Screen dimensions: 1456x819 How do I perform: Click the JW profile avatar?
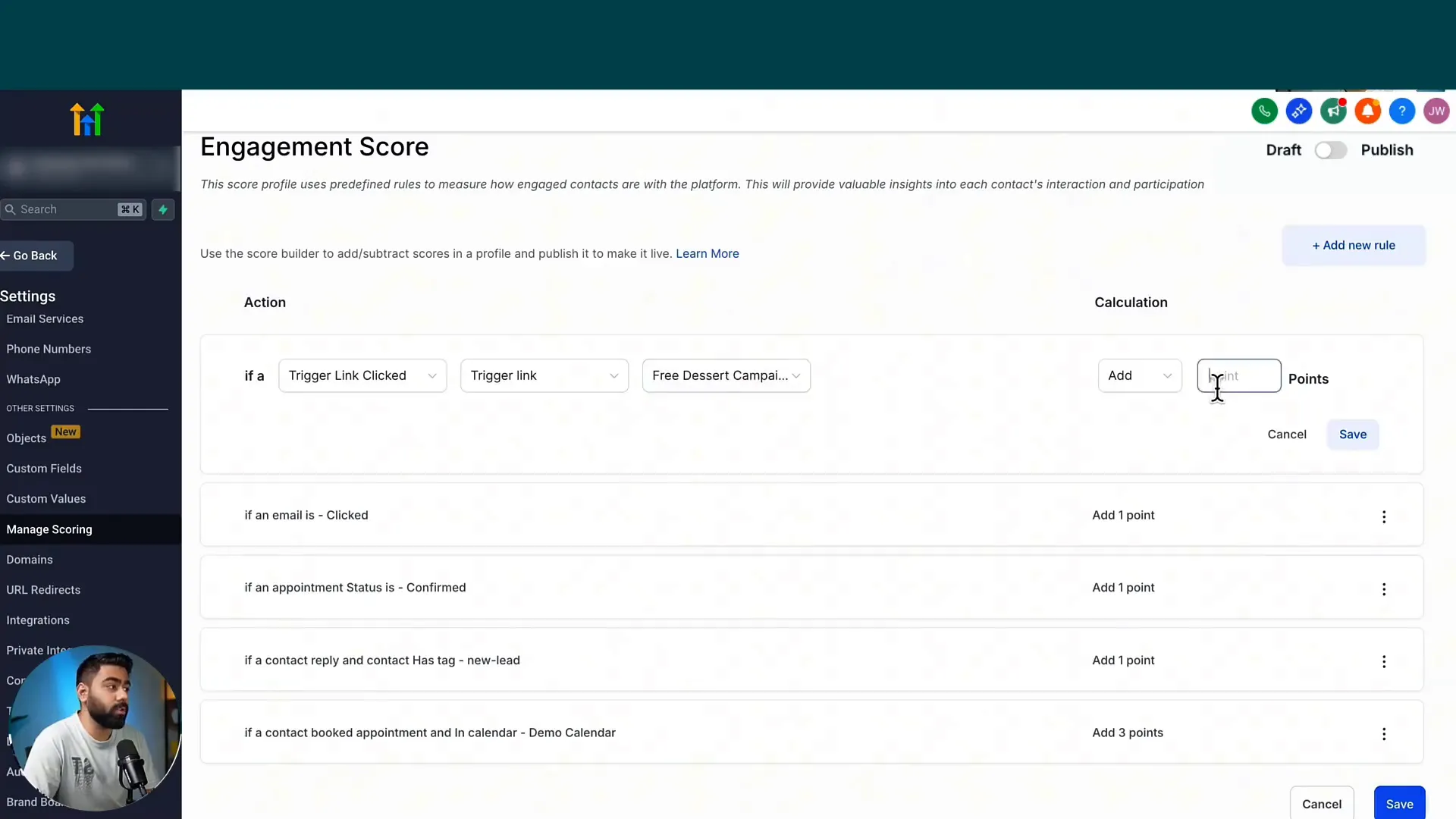pyautogui.click(x=1437, y=111)
